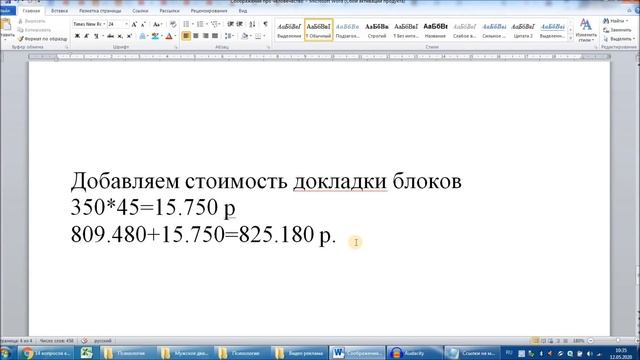Toggle strikethrough formatting
The image size is (640, 360).
tap(111, 36)
